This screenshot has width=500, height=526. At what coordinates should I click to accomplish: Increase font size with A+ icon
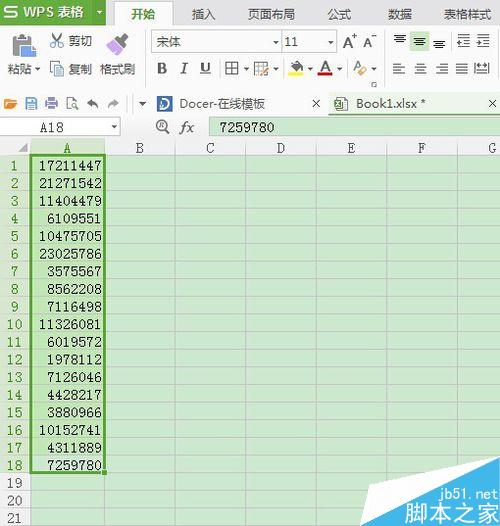tap(350, 42)
